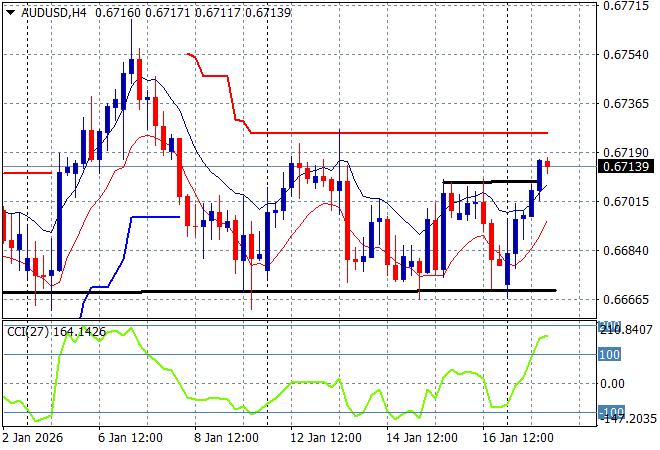Click the CCI 100 level label

pyautogui.click(x=610, y=354)
